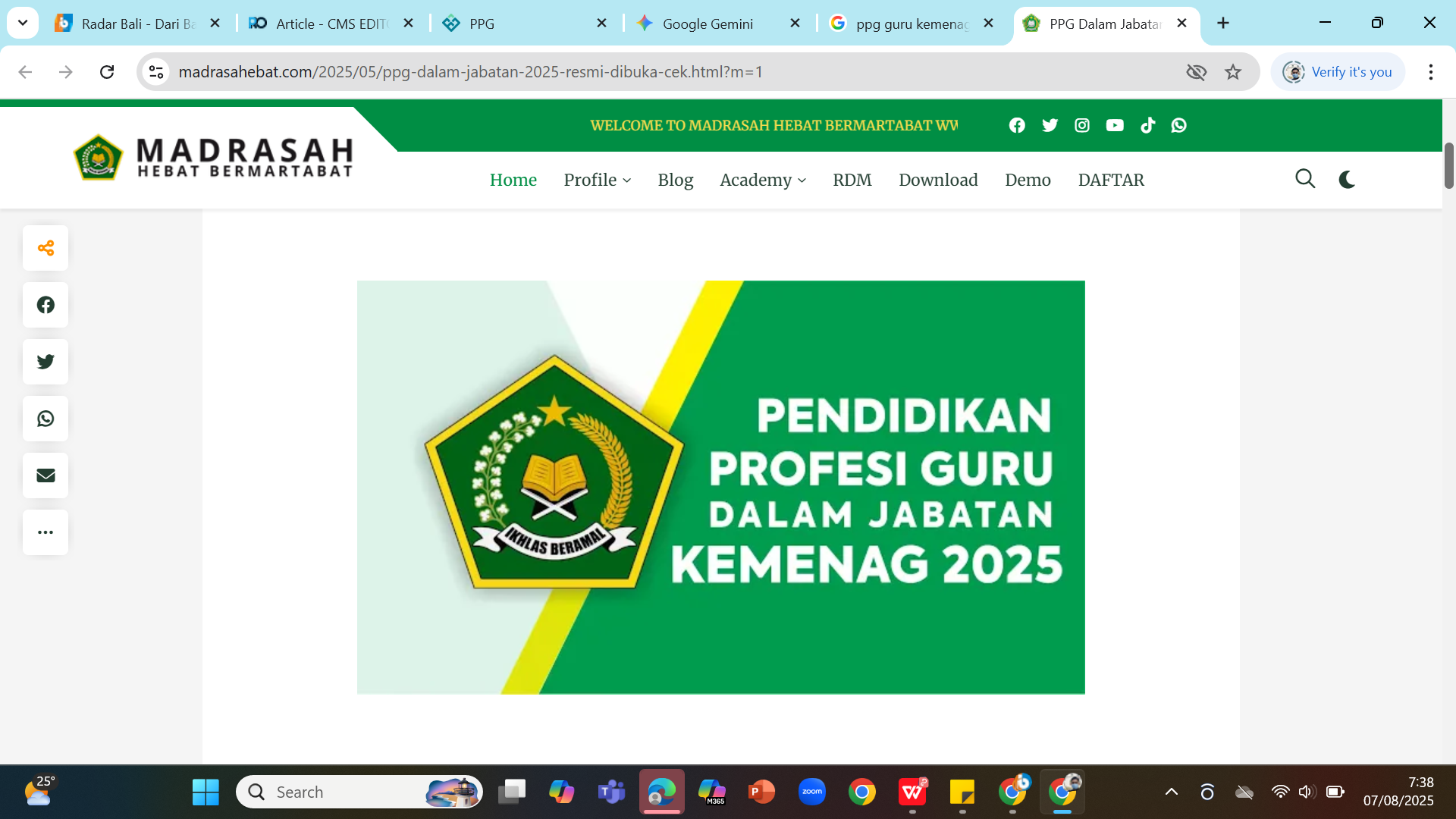Open Microsoft Edge from the taskbar

662,792
